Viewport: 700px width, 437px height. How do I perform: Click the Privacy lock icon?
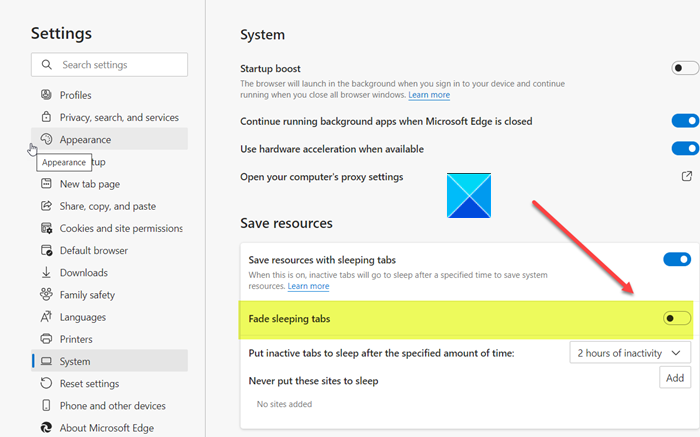point(46,117)
